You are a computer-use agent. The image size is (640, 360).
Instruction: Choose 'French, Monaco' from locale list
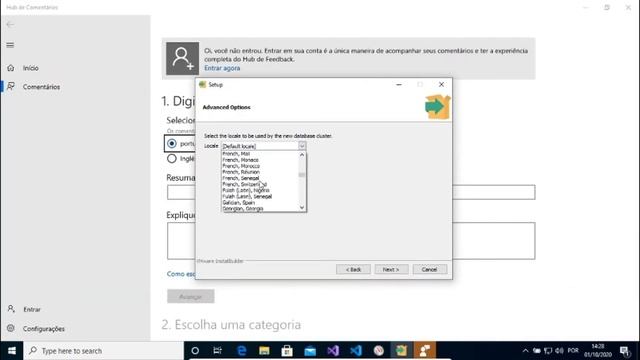[240, 160]
